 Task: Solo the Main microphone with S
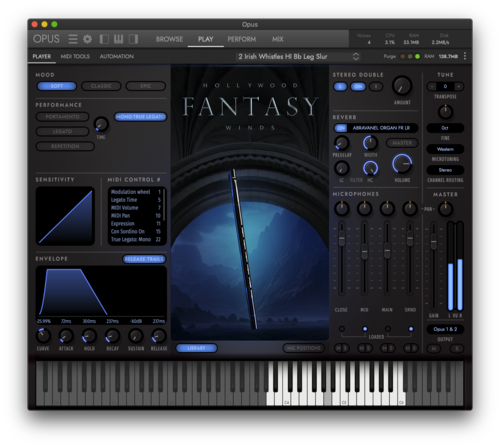pyautogui.click(x=391, y=348)
